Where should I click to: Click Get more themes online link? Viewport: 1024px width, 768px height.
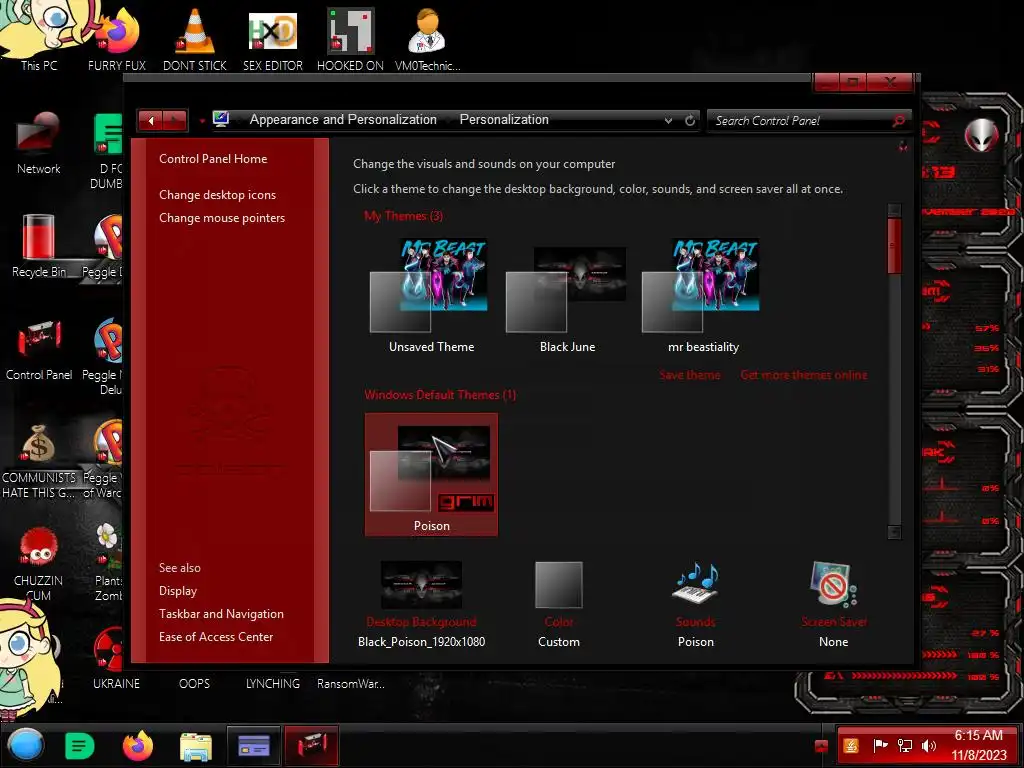(804, 375)
